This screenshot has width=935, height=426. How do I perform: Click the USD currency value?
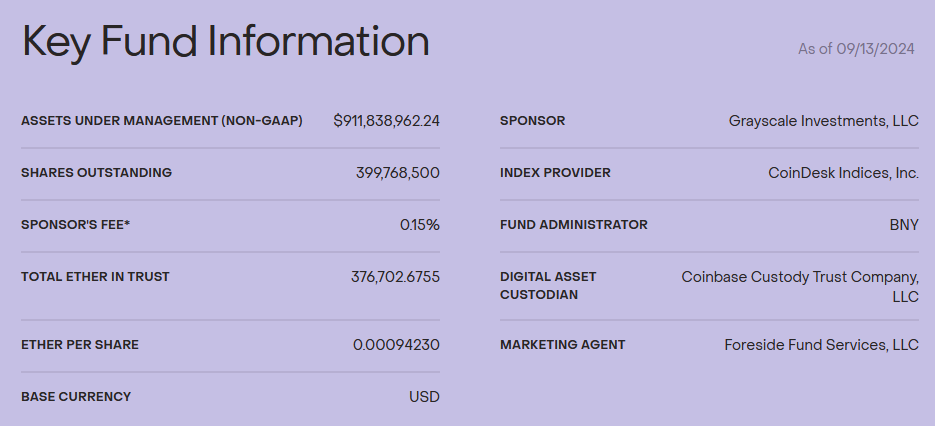[424, 397]
